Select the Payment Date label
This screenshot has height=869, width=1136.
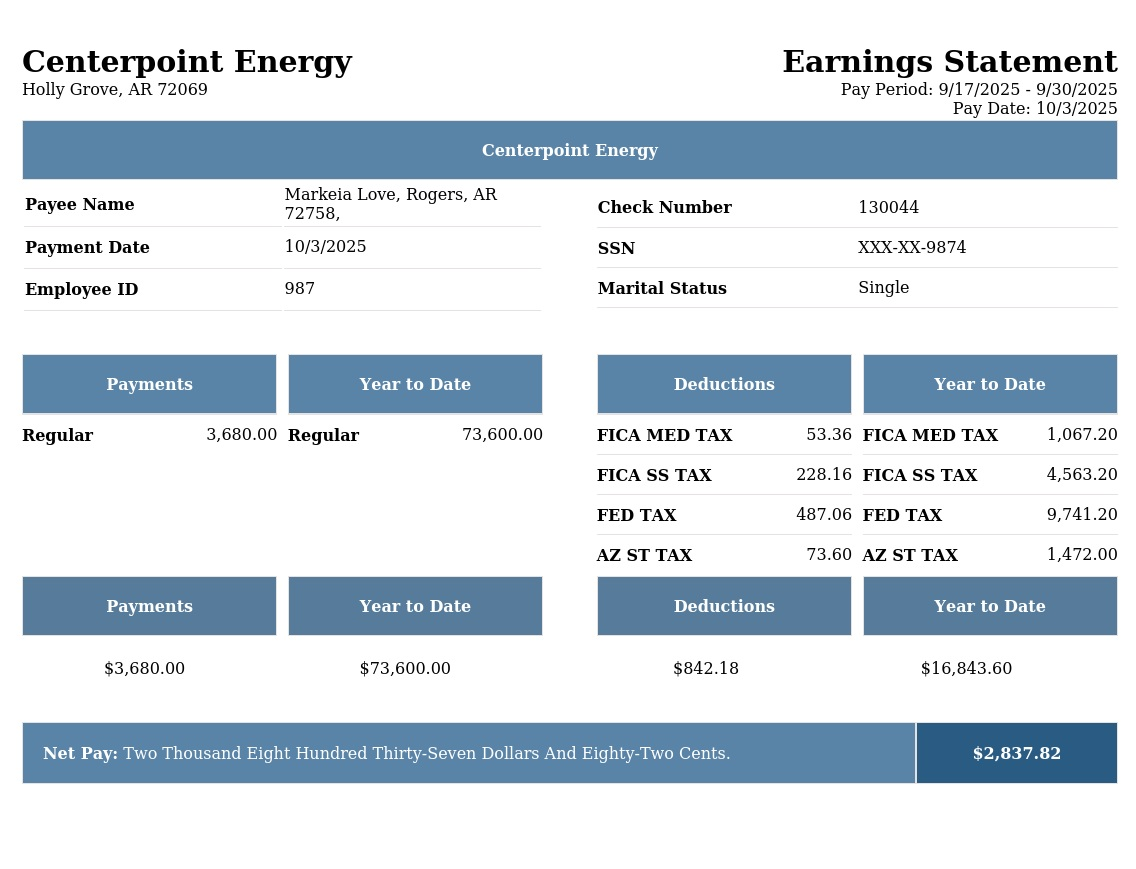[87, 247]
